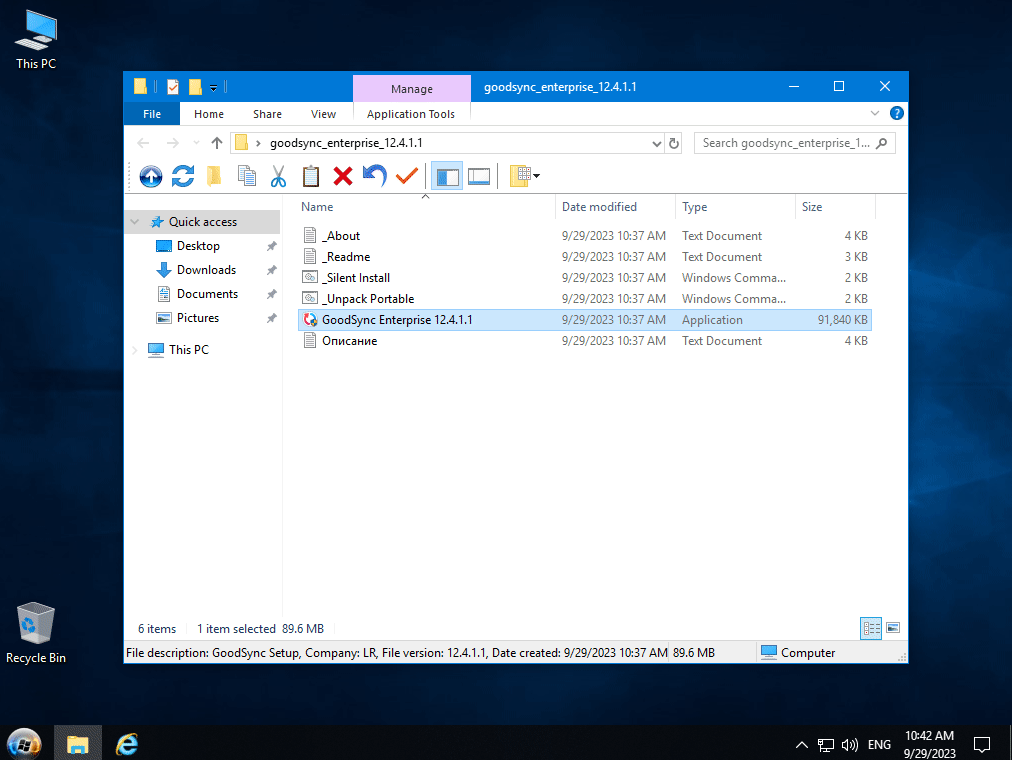
Task: Open Downloads in Quick access
Action: pyautogui.click(x=206, y=270)
